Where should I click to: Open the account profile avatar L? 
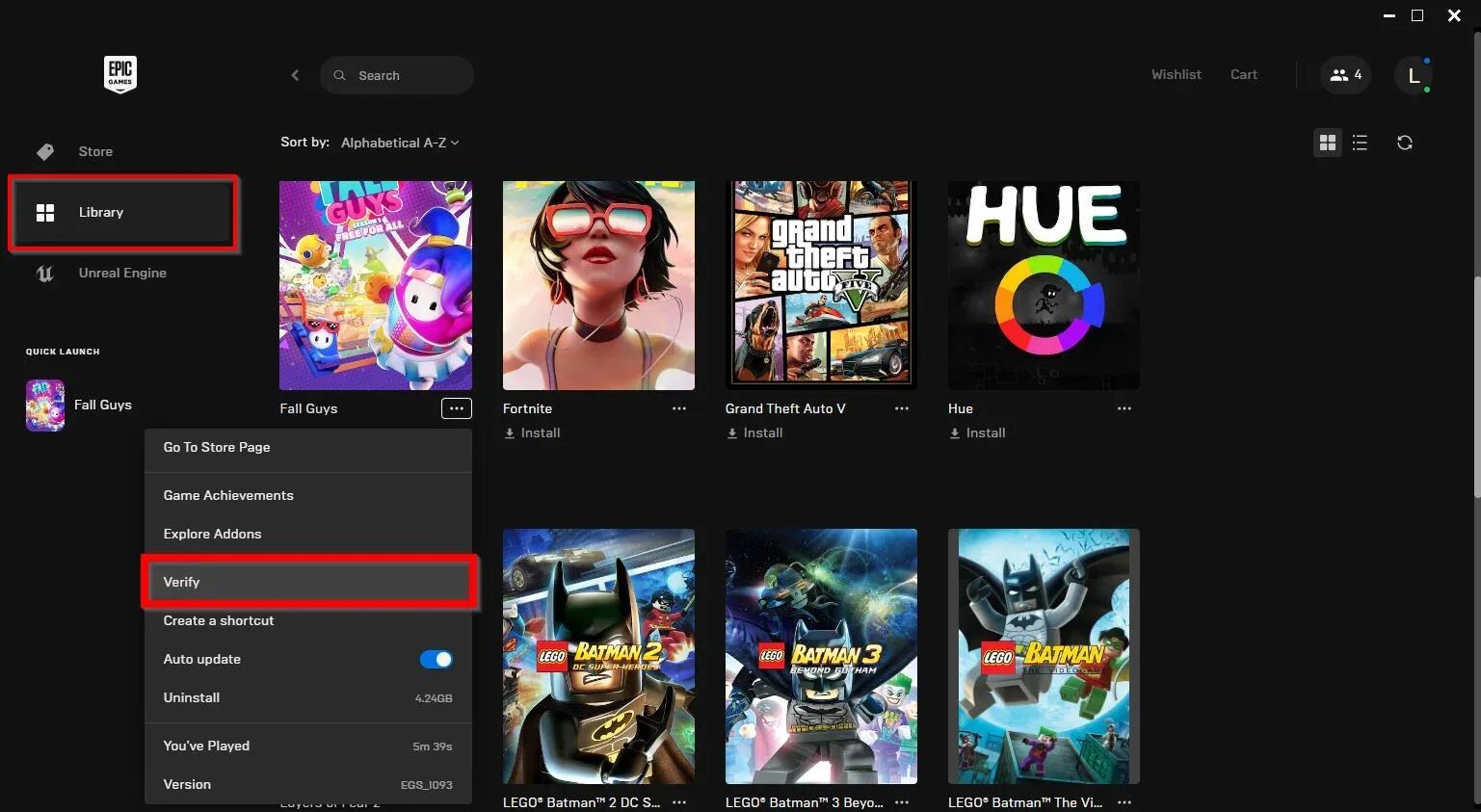point(1414,75)
